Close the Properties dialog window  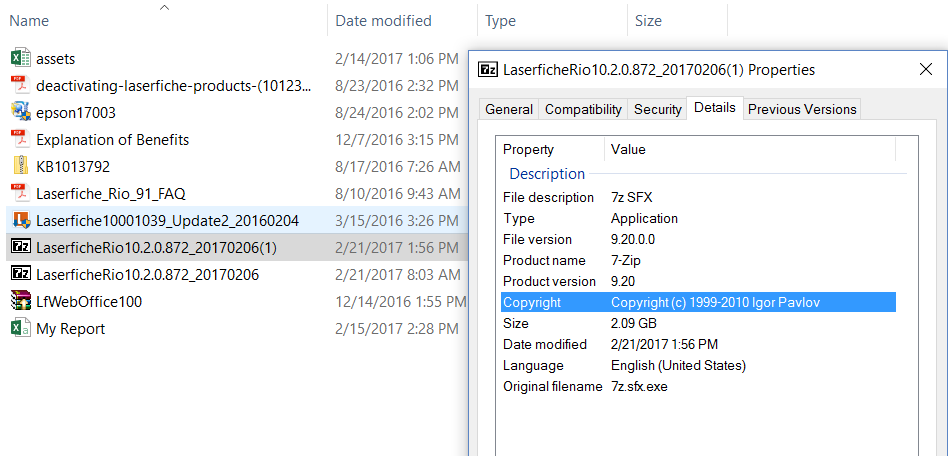pyautogui.click(x=925, y=70)
